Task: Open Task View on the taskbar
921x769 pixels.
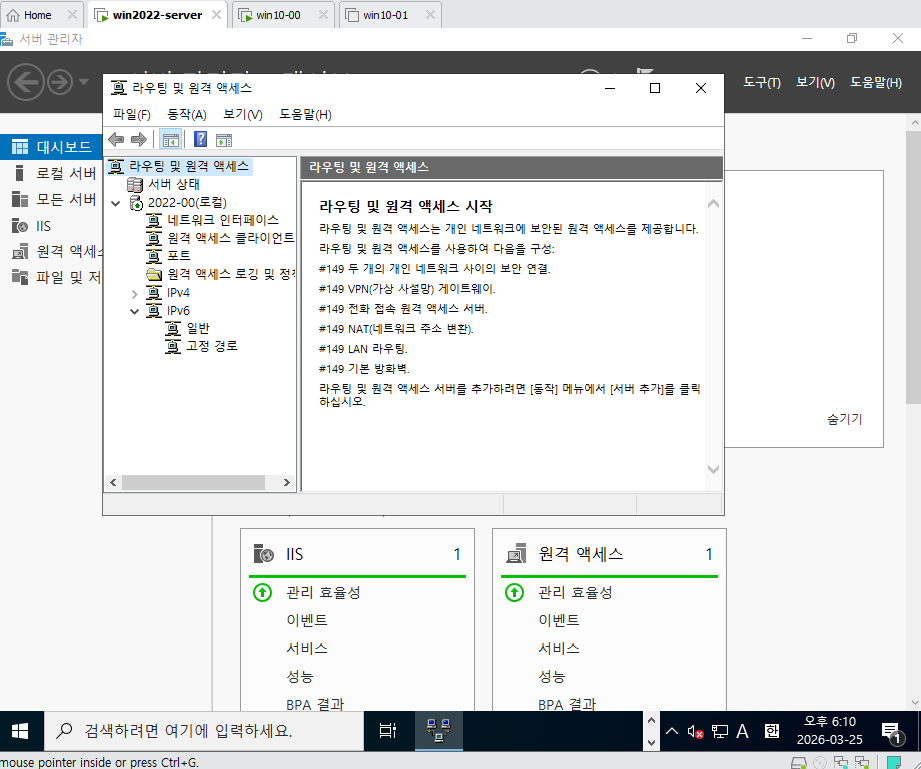Action: coord(388,731)
